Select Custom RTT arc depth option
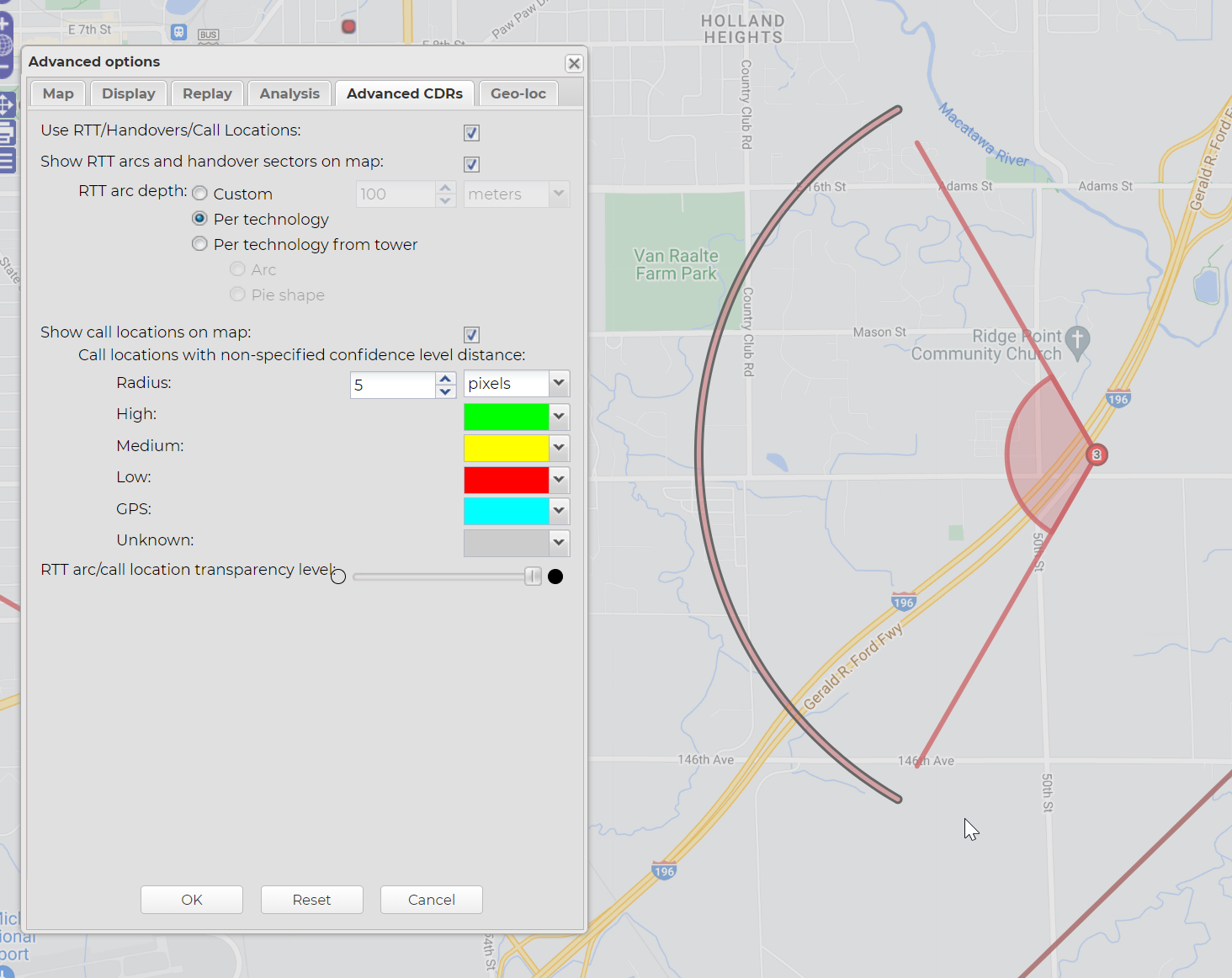 pyautogui.click(x=199, y=194)
